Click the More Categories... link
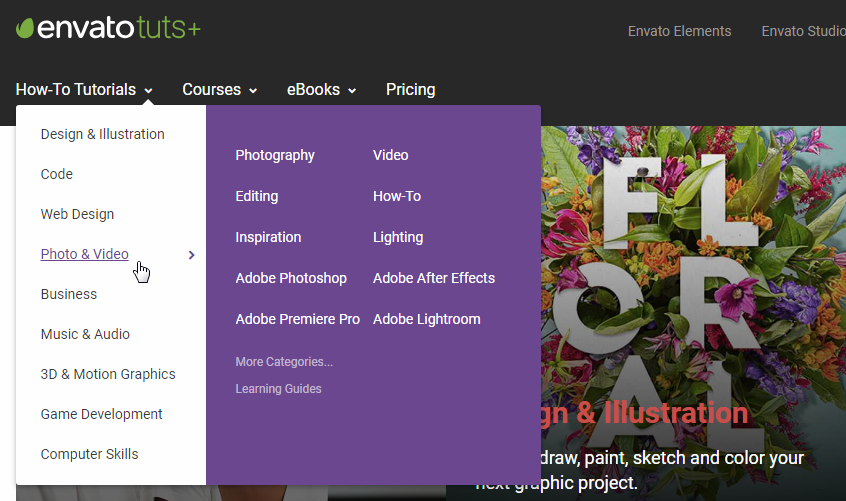The height and width of the screenshot is (501, 846). click(x=284, y=362)
